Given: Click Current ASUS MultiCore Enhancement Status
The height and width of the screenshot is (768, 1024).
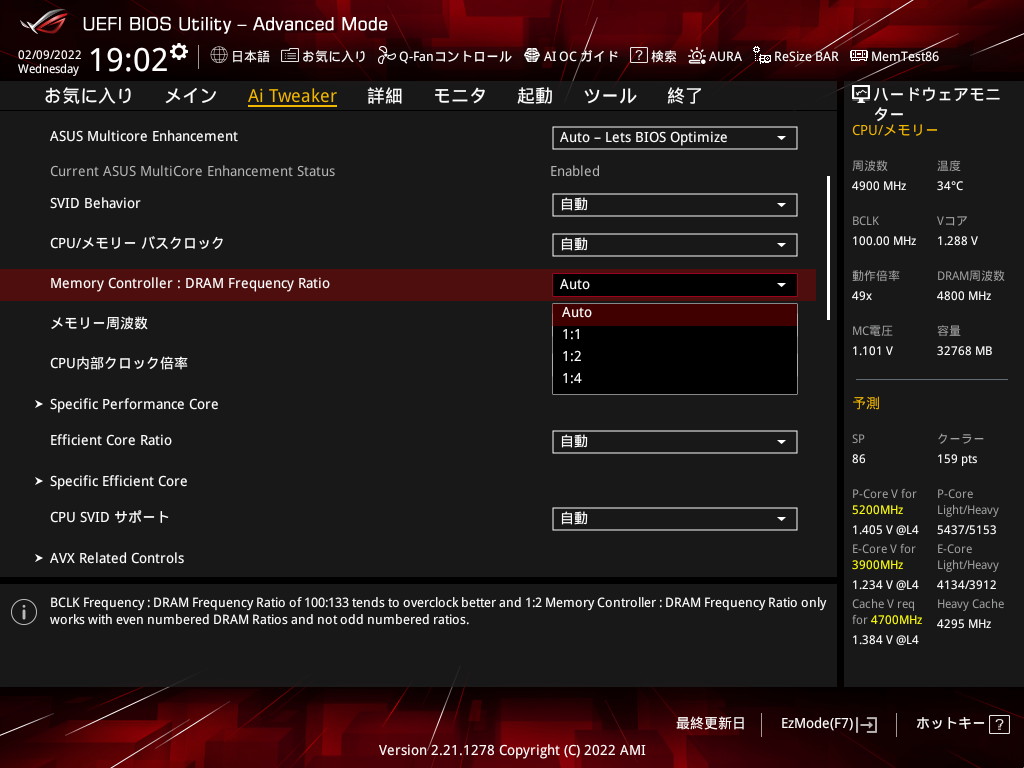Looking at the screenshot, I should tap(193, 171).
